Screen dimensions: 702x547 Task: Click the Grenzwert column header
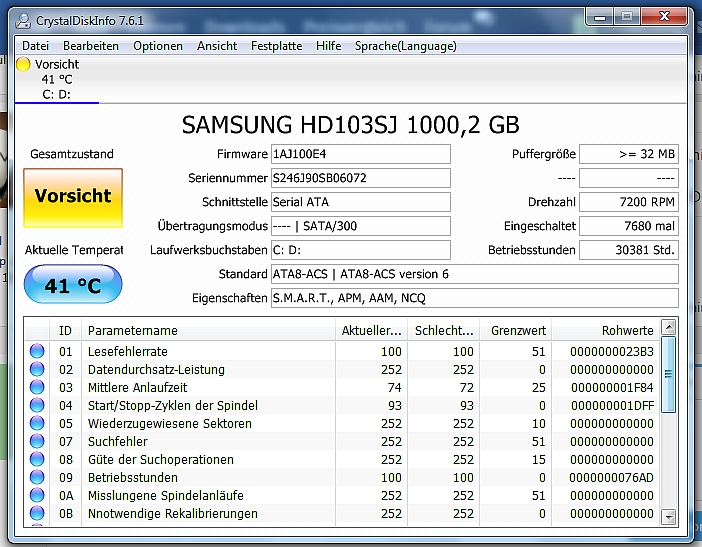516,331
